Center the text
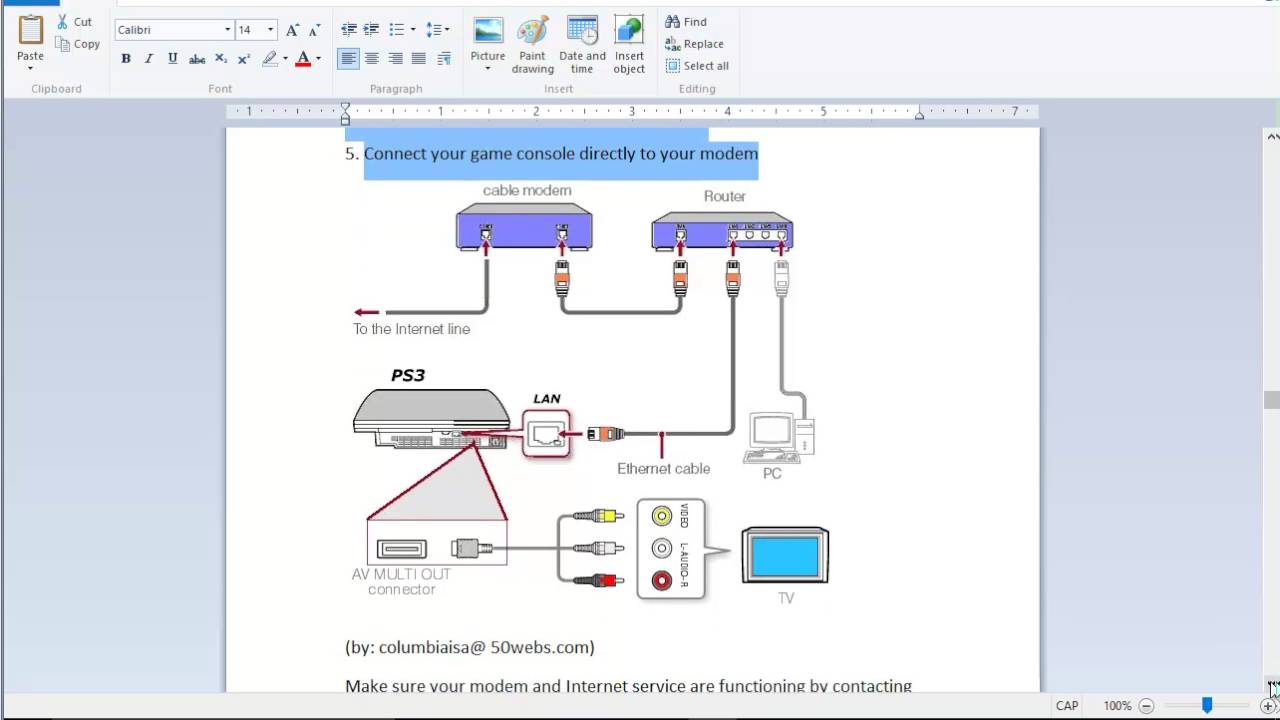This screenshot has height=720, width=1280. pos(372,59)
